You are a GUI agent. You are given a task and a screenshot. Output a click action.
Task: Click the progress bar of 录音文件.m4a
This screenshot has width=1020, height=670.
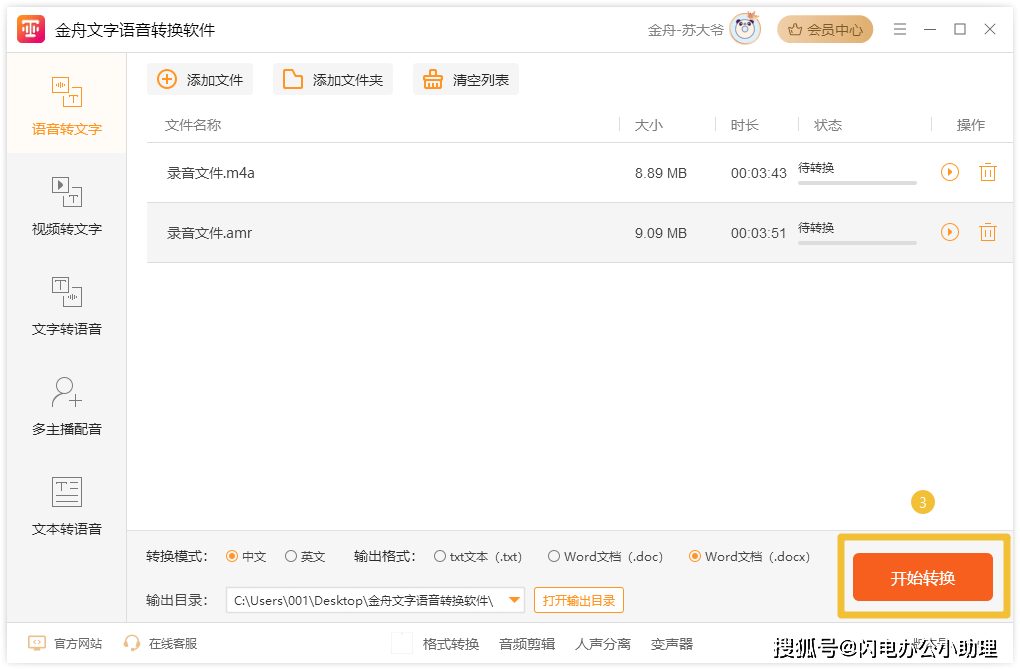tap(857, 183)
